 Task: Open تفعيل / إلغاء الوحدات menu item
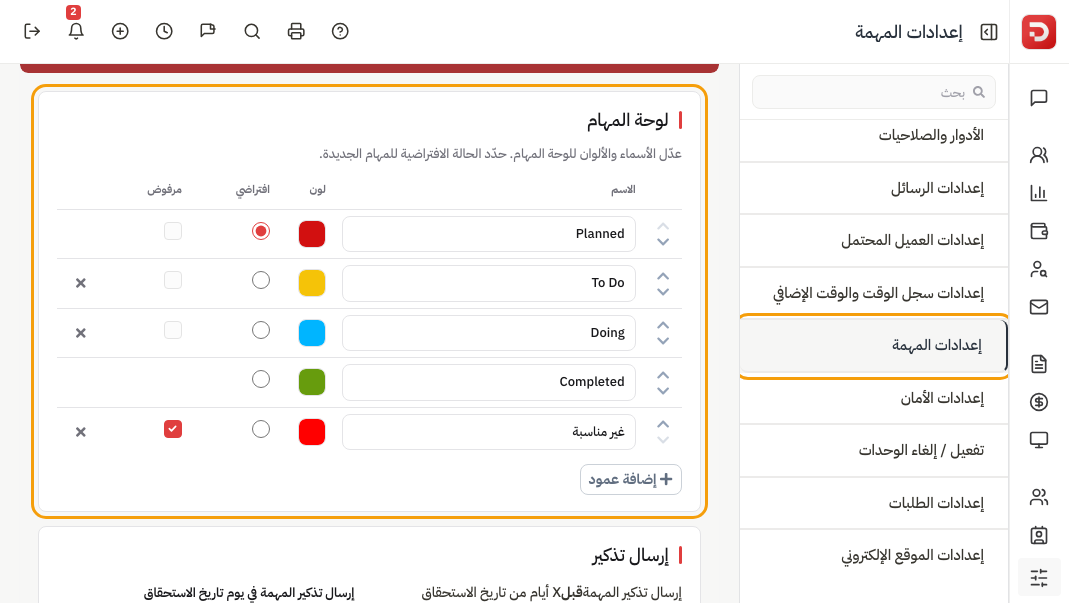click(x=873, y=450)
